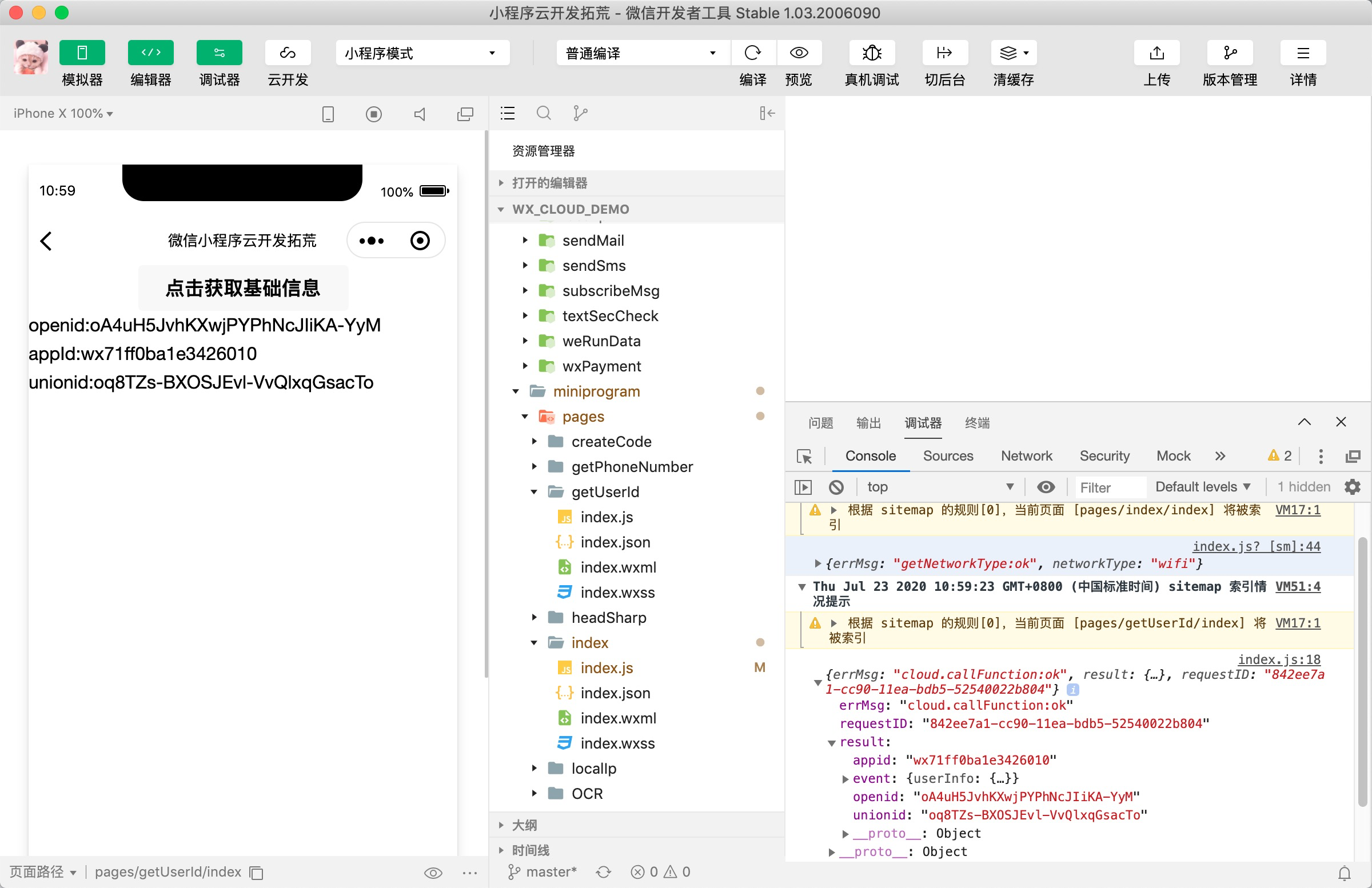
Task: Toggle the simulator panel button
Action: 82,53
